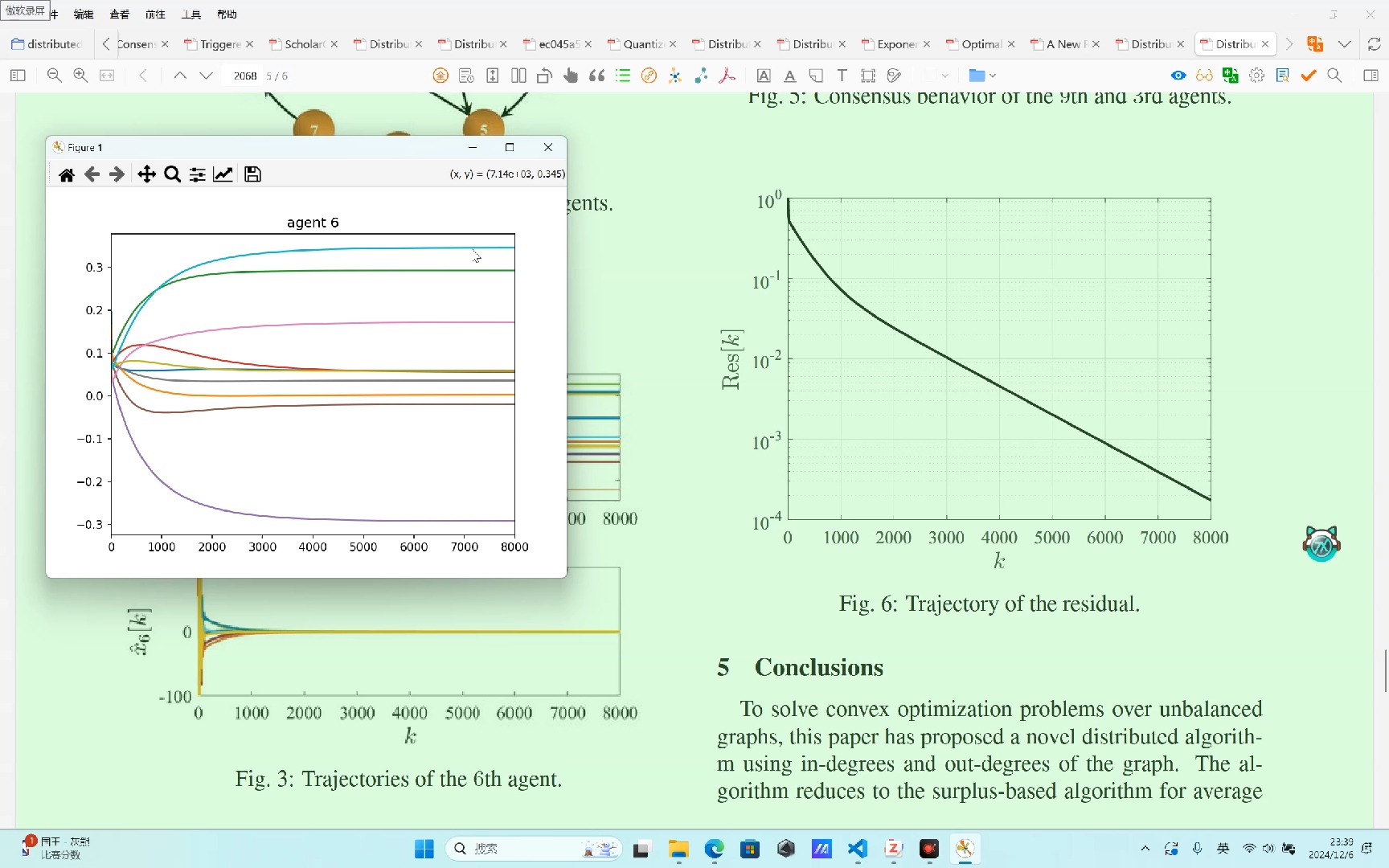Click the page number input field
Screen dimensions: 1389x868
[x=244, y=76]
